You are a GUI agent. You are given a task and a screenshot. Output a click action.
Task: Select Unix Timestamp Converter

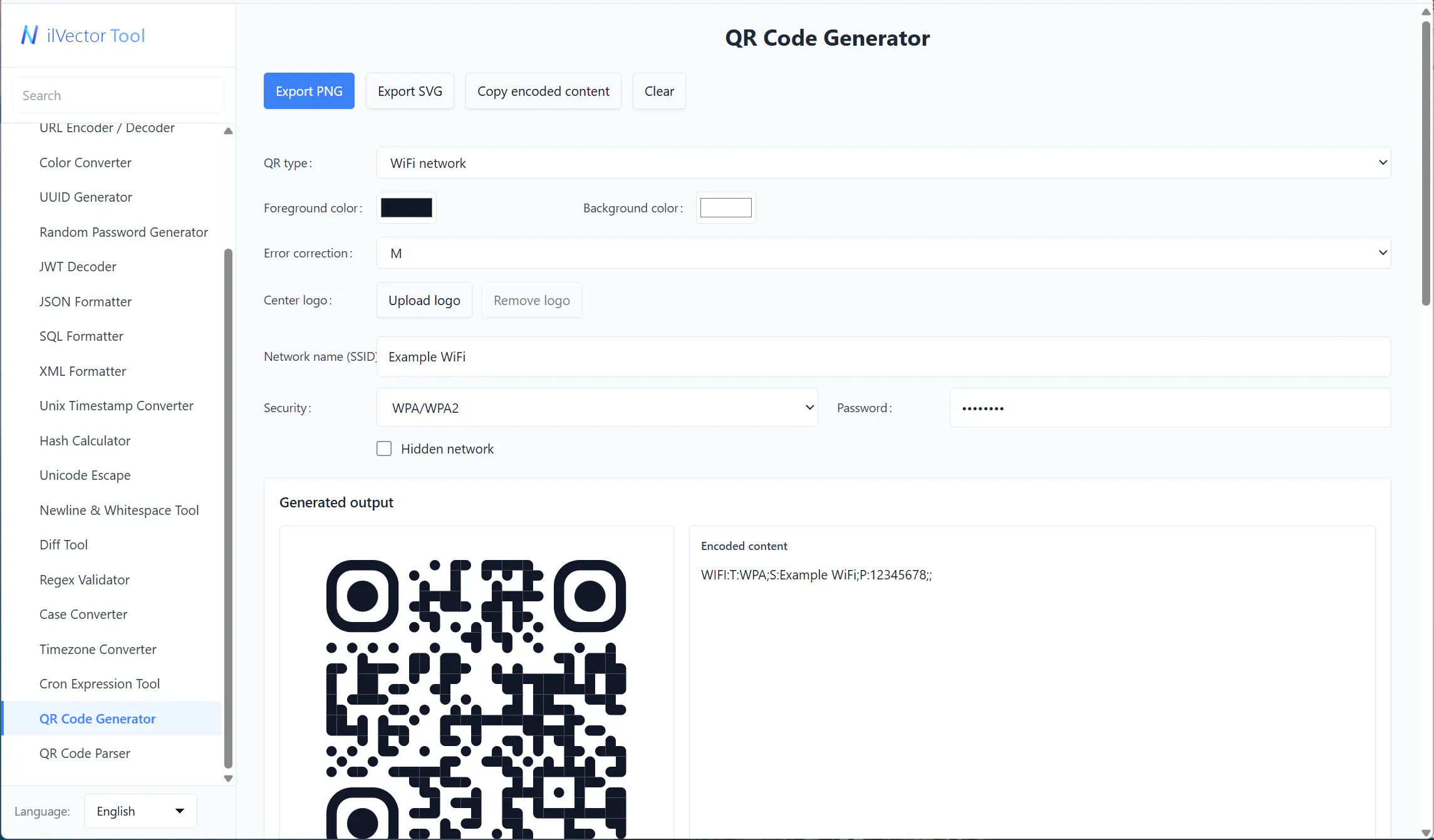tap(117, 405)
